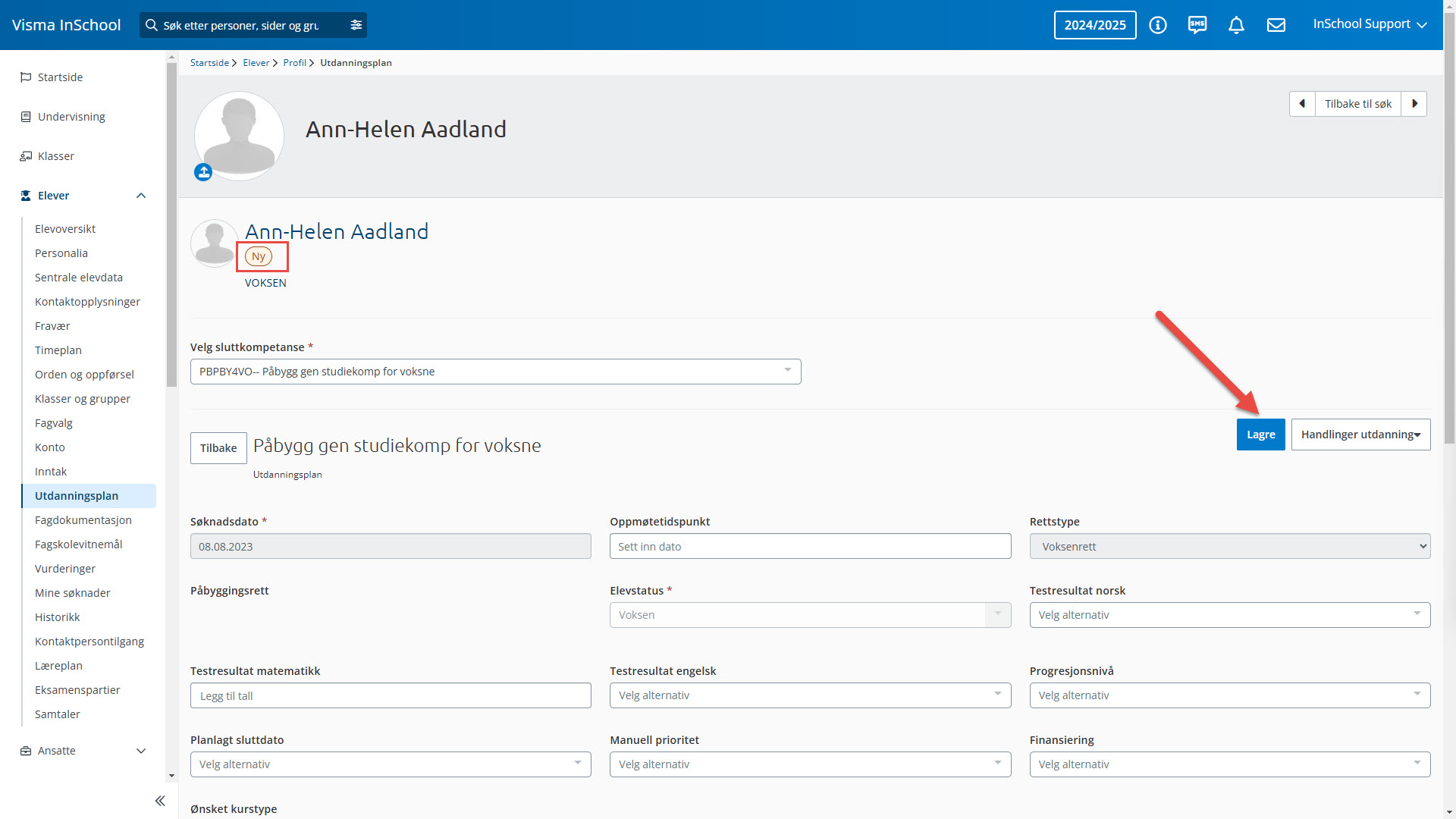Click Elever breadcrumb link

256,63
